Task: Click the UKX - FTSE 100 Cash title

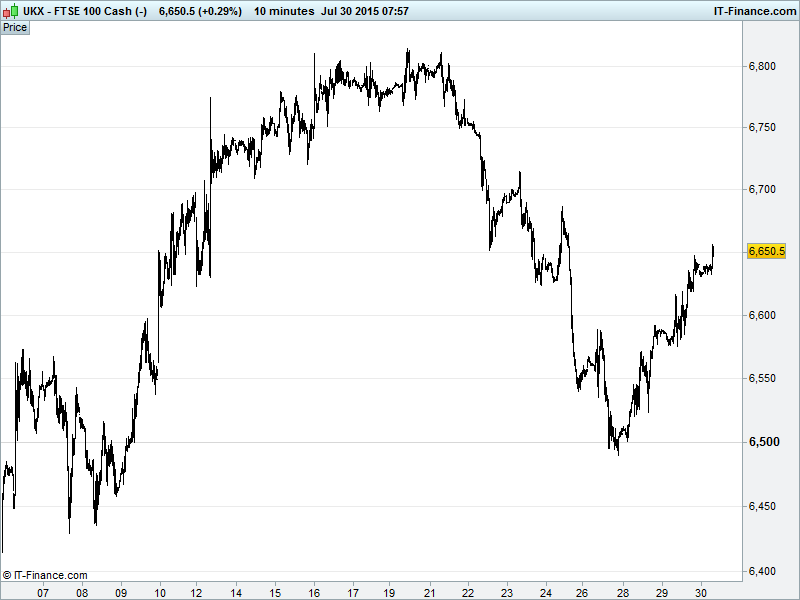Action: coord(75,9)
